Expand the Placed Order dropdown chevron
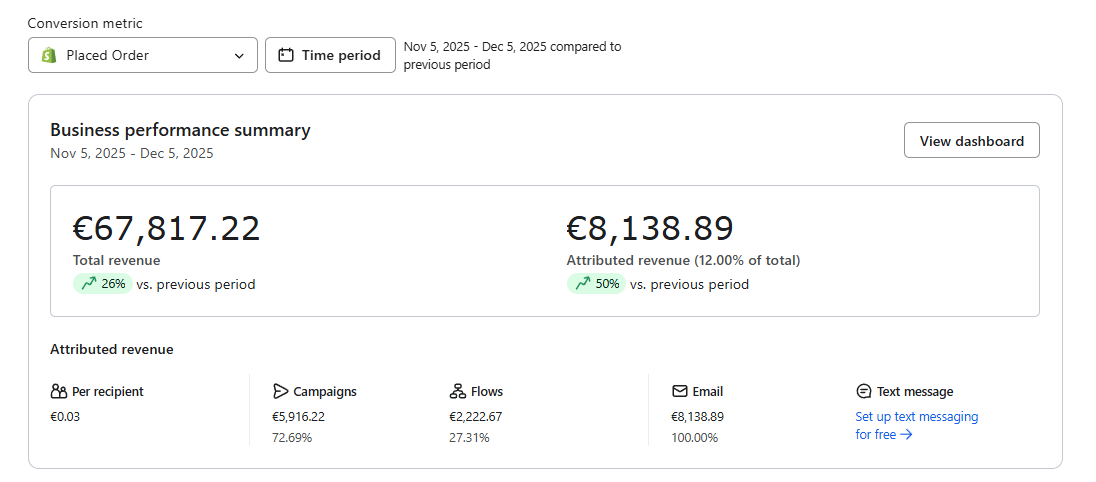 point(239,56)
